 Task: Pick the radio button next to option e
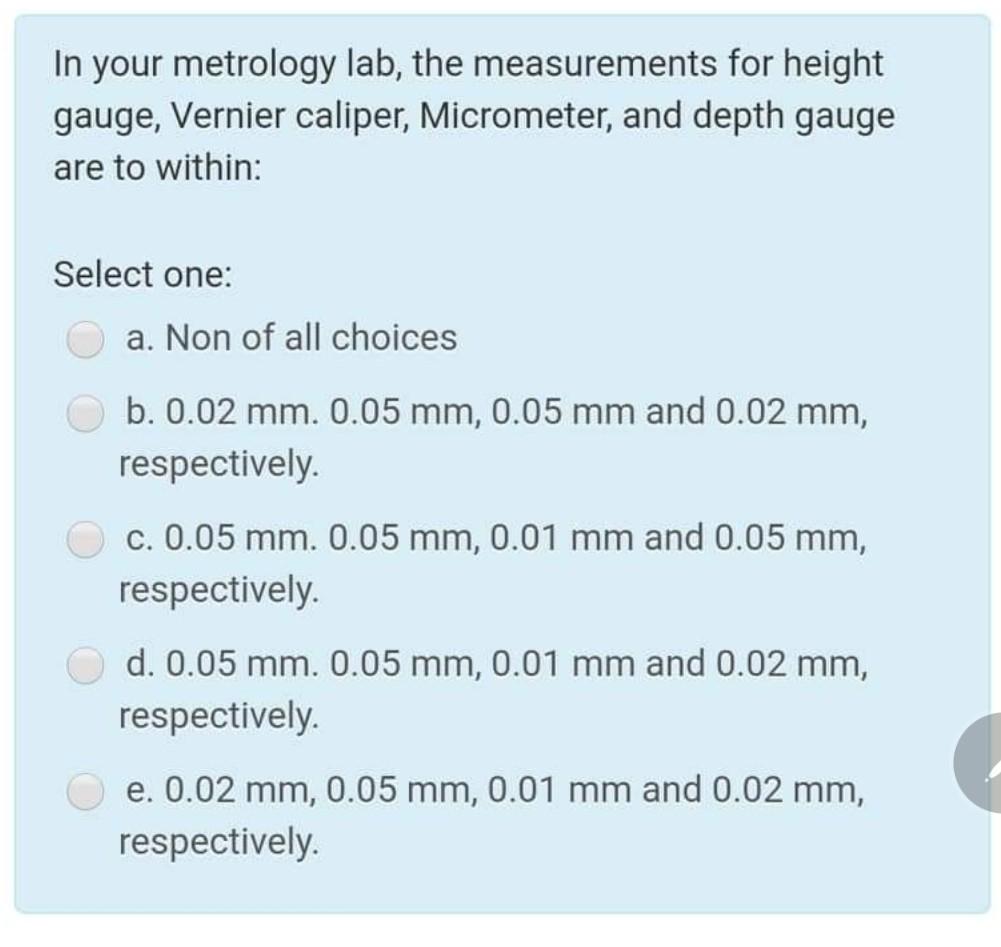85,792
